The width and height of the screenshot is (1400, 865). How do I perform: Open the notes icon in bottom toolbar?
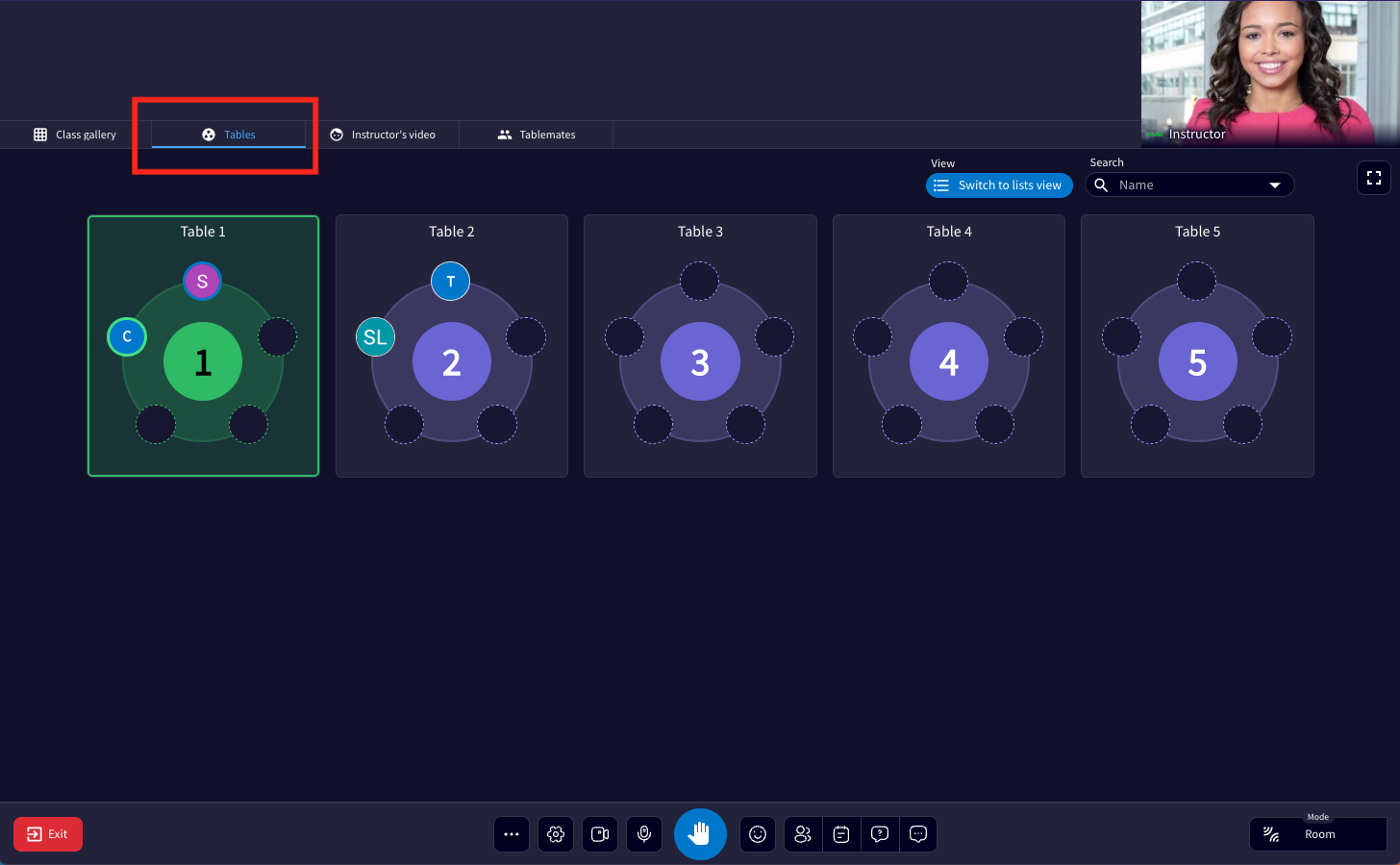point(841,834)
